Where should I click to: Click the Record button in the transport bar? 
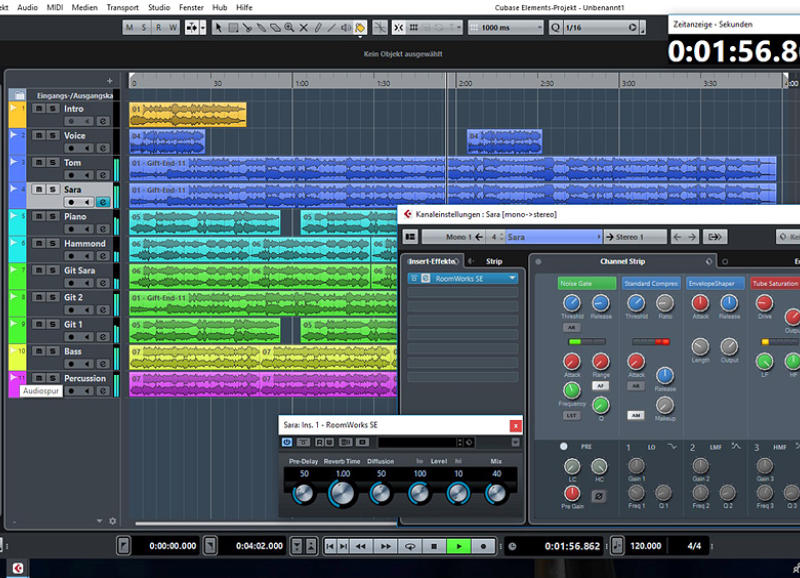coord(483,546)
